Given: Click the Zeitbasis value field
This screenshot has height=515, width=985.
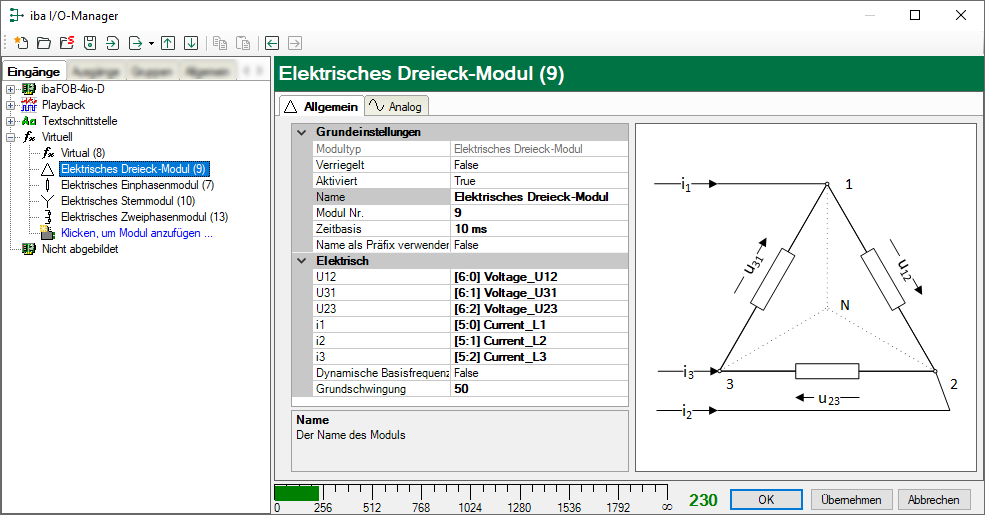Looking at the screenshot, I should 539,229.
